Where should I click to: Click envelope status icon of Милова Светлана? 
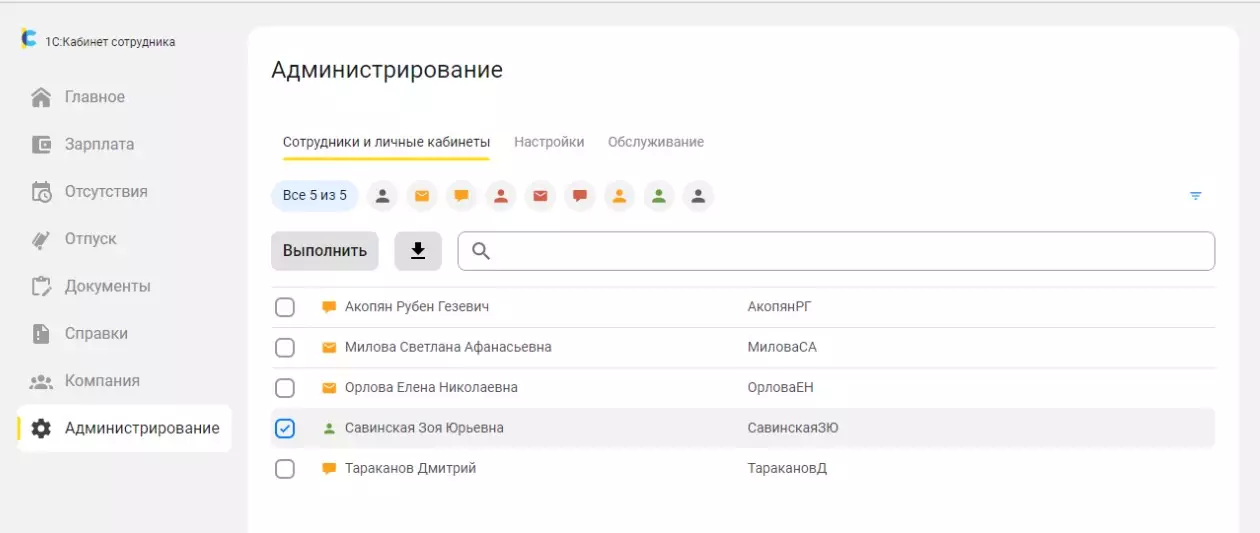[329, 347]
